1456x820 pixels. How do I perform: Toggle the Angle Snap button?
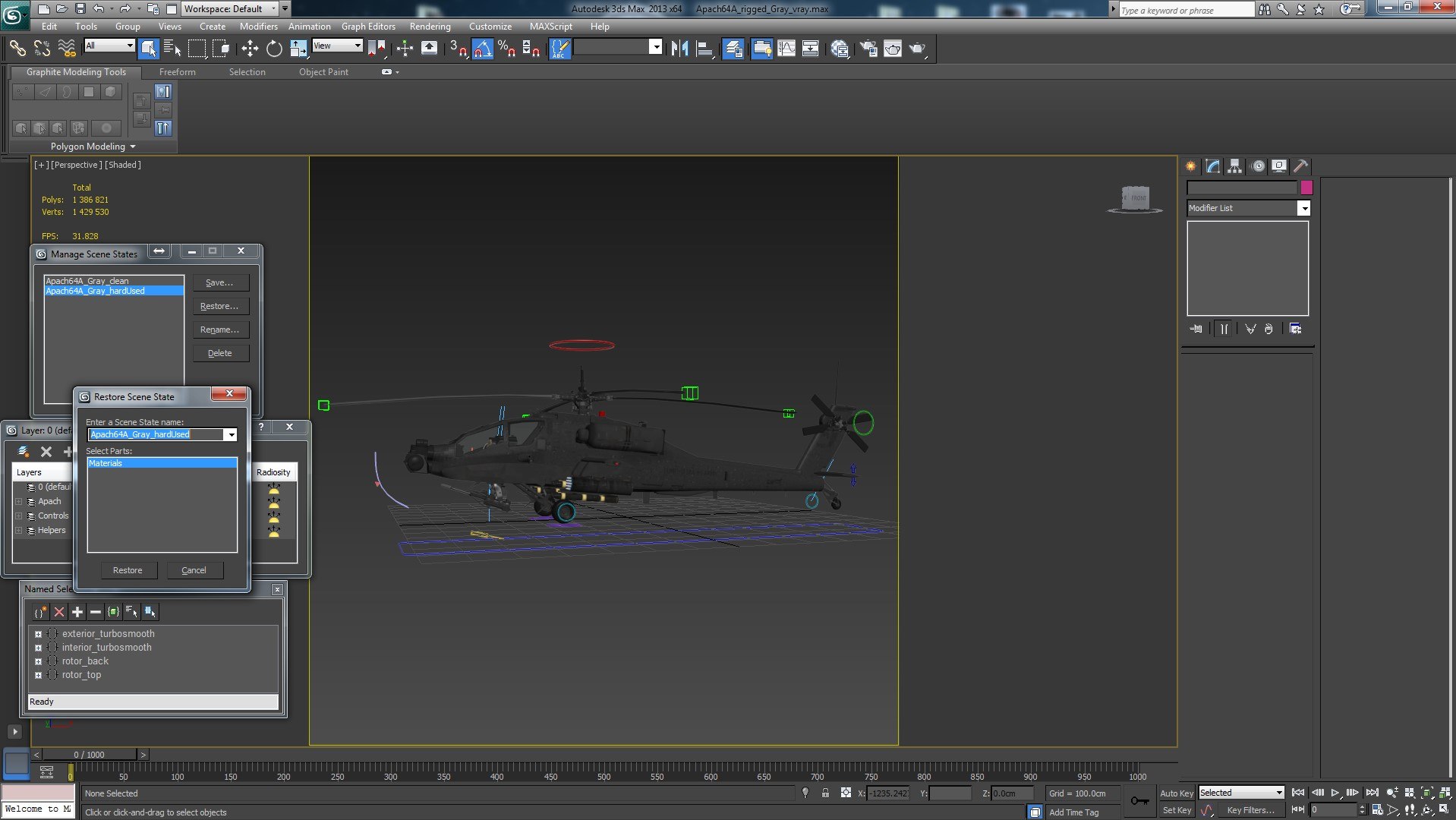483,49
